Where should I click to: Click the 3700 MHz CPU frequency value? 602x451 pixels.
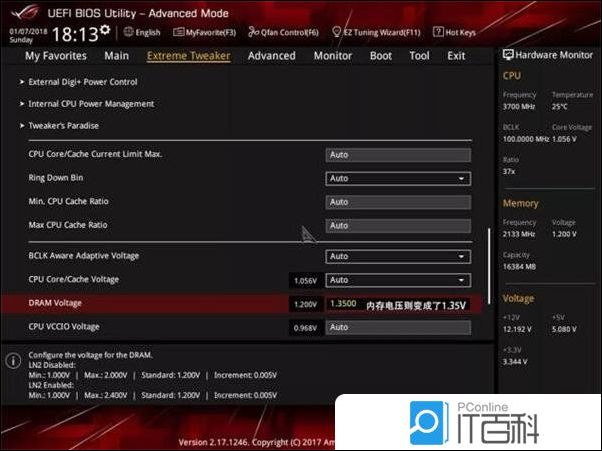click(x=519, y=106)
